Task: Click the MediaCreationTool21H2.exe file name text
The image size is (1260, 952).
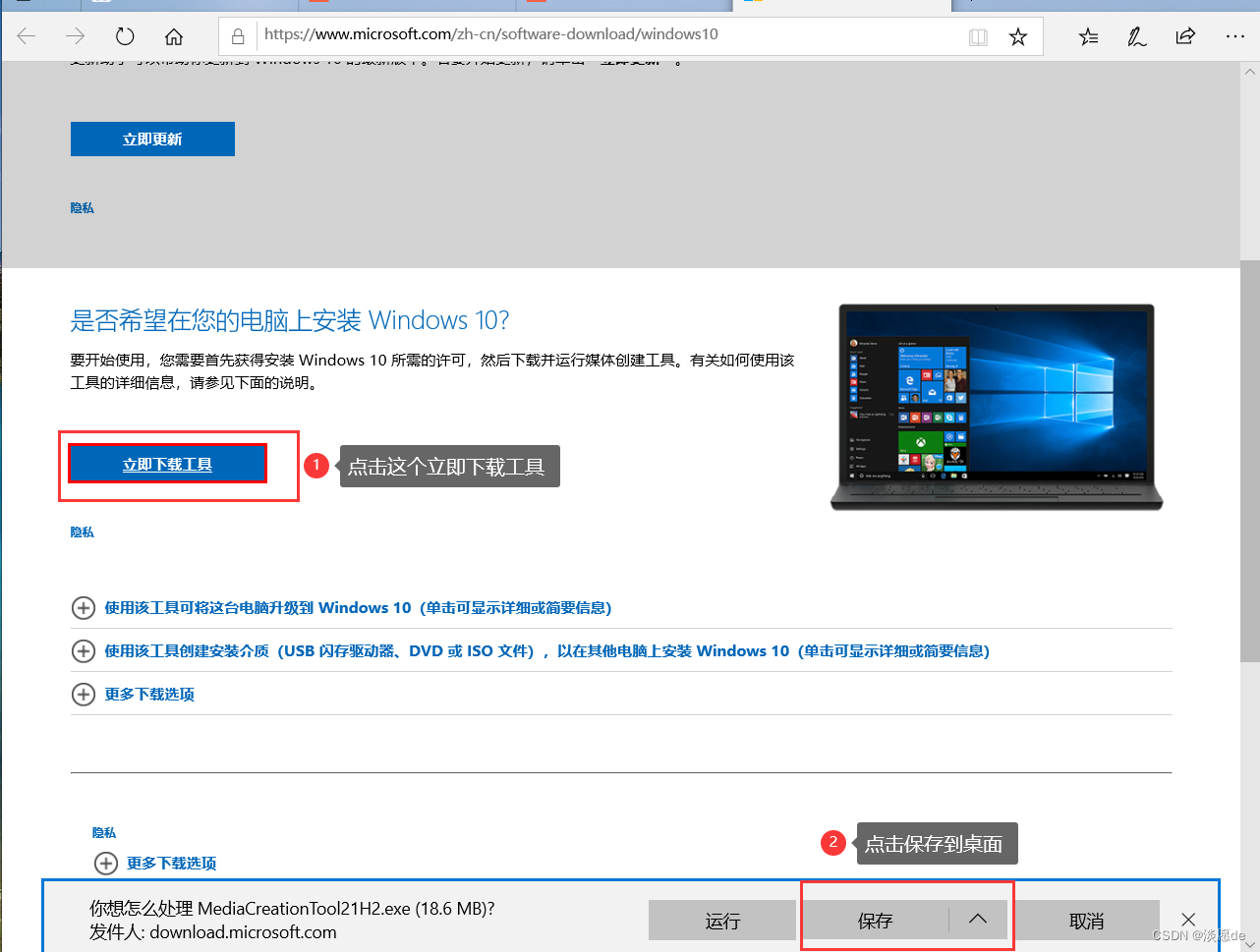Action: (304, 909)
